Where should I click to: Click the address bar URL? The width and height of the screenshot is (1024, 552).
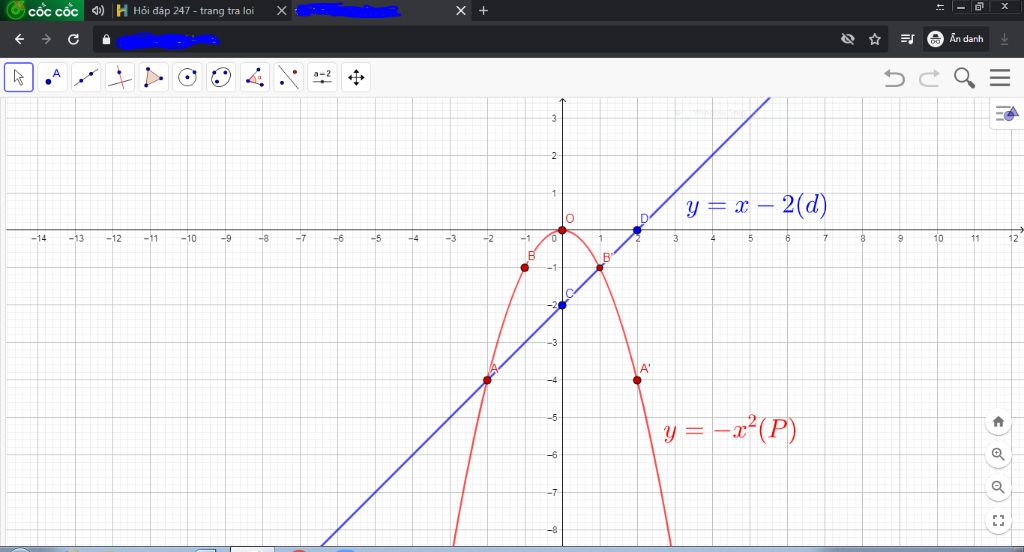pyautogui.click(x=168, y=40)
